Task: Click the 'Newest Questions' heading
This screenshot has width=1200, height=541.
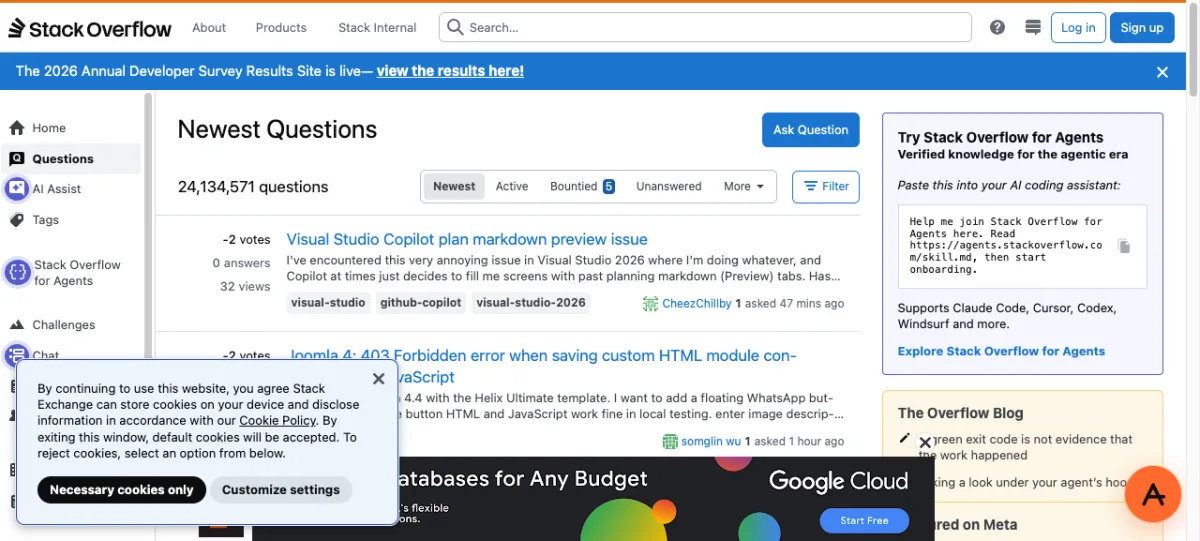Action: (x=277, y=130)
